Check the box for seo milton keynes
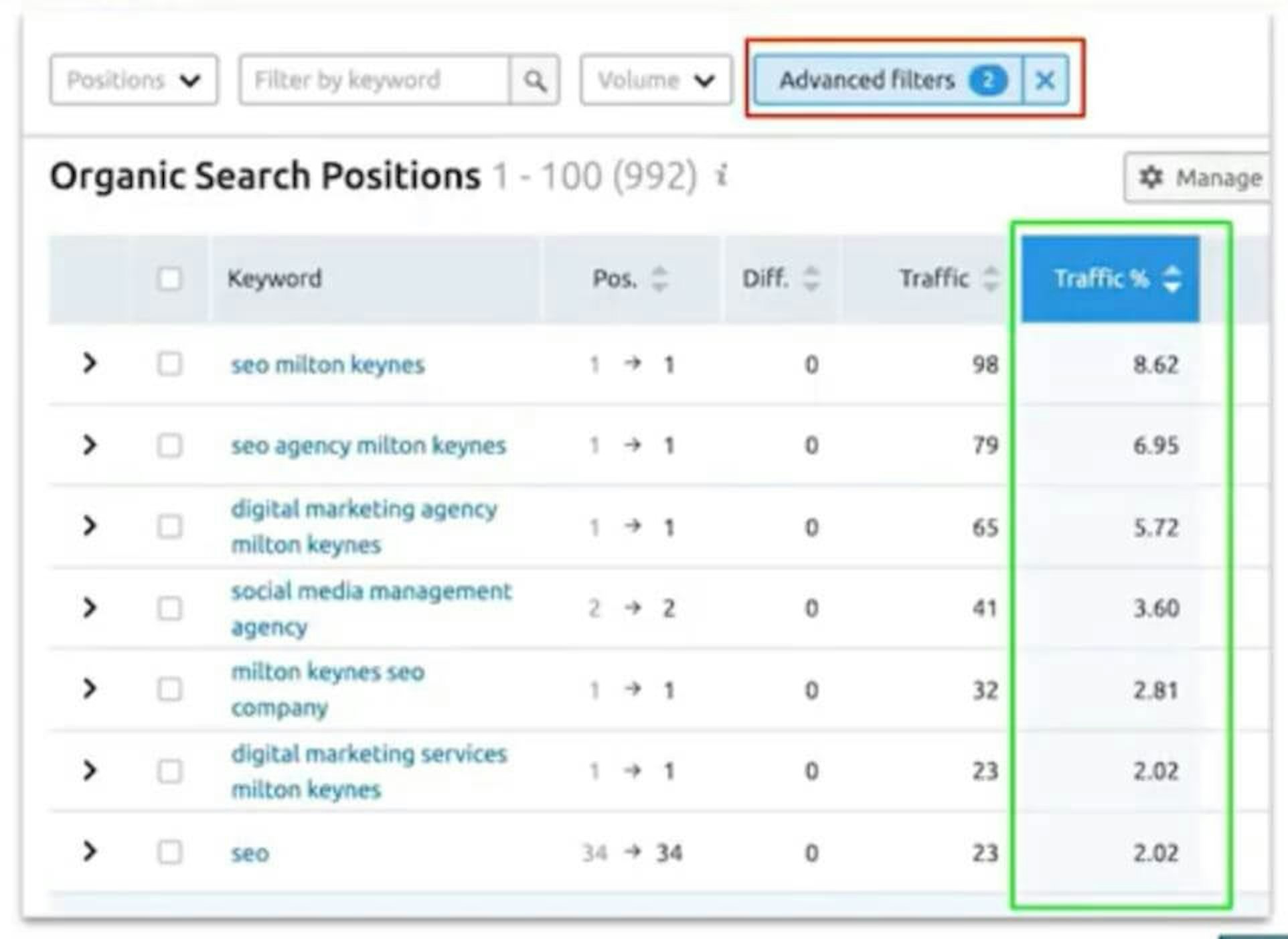The image size is (1288, 939). (x=169, y=364)
